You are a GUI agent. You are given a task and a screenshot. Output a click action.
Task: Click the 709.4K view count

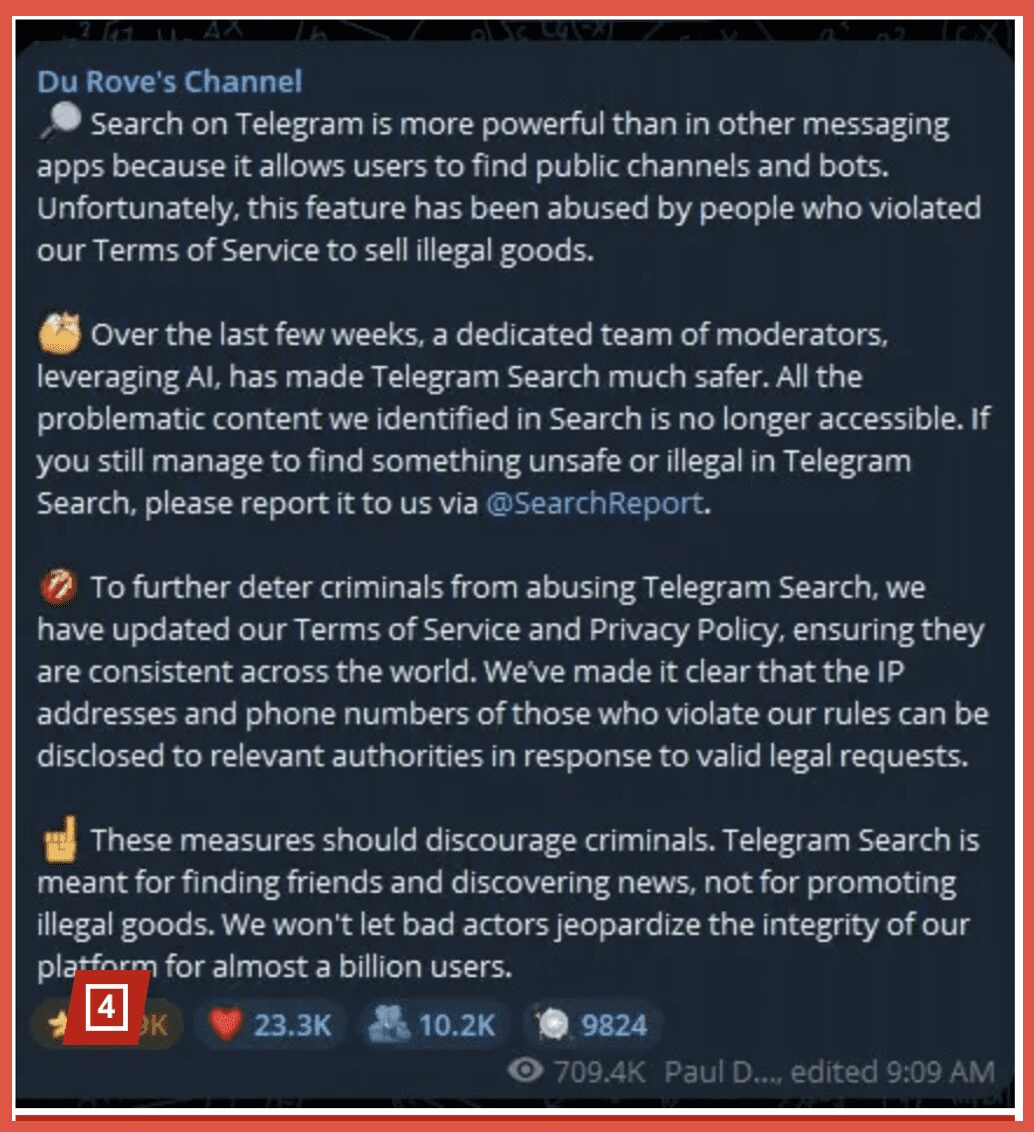point(599,1071)
